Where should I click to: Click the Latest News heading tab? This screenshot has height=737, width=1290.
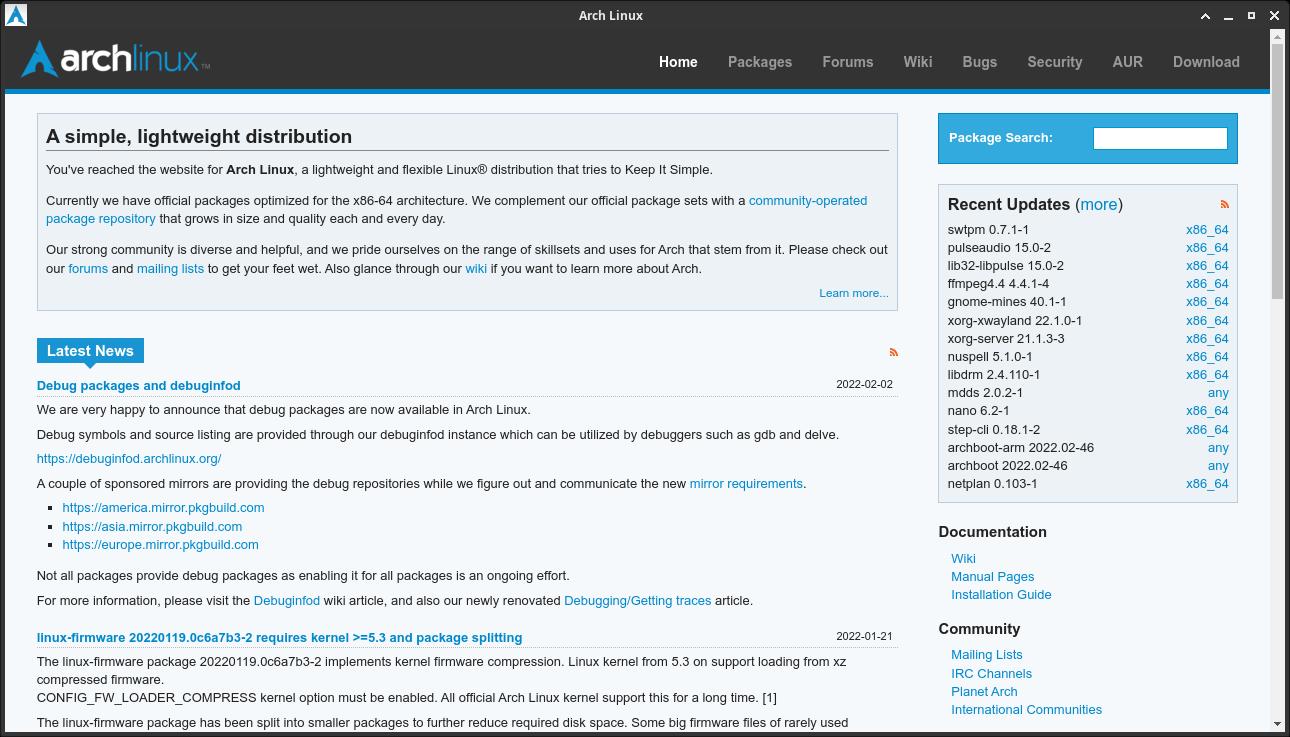tap(90, 351)
